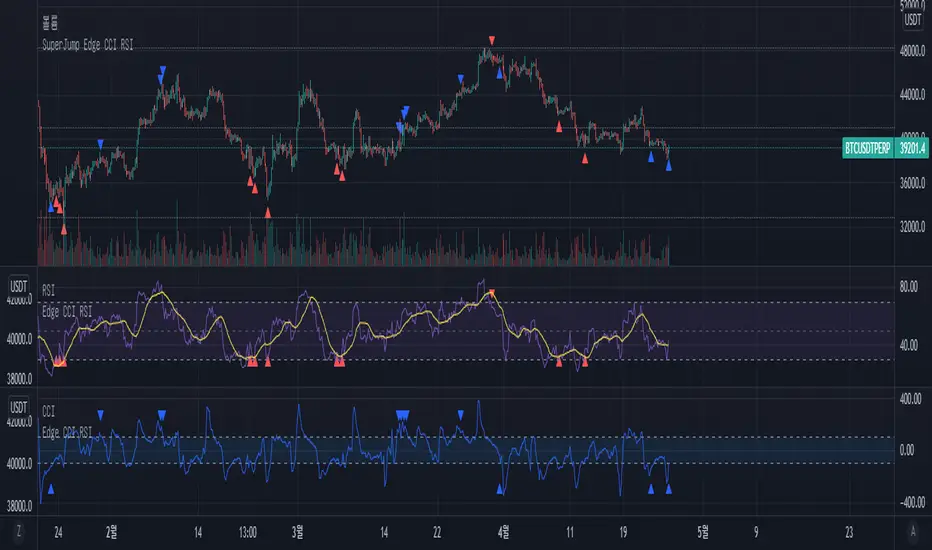This screenshot has width=932, height=550.
Task: Click the rightmost blue up-arrow in CCI pane
Action: 668,489
